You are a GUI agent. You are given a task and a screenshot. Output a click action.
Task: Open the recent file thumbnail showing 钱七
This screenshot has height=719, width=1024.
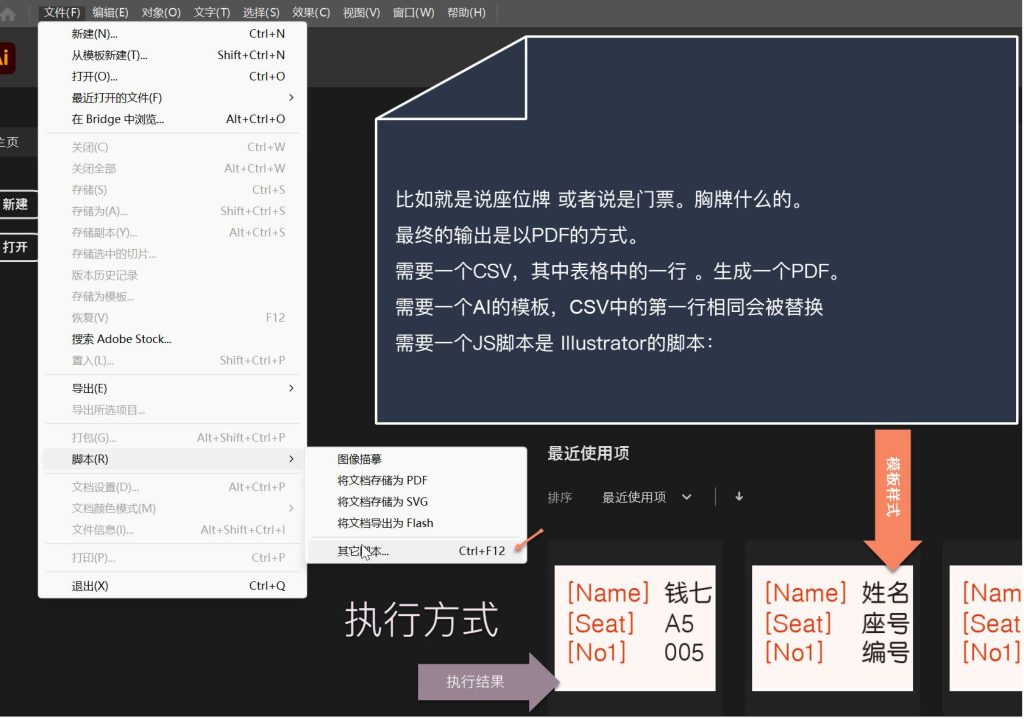pyautogui.click(x=635, y=625)
